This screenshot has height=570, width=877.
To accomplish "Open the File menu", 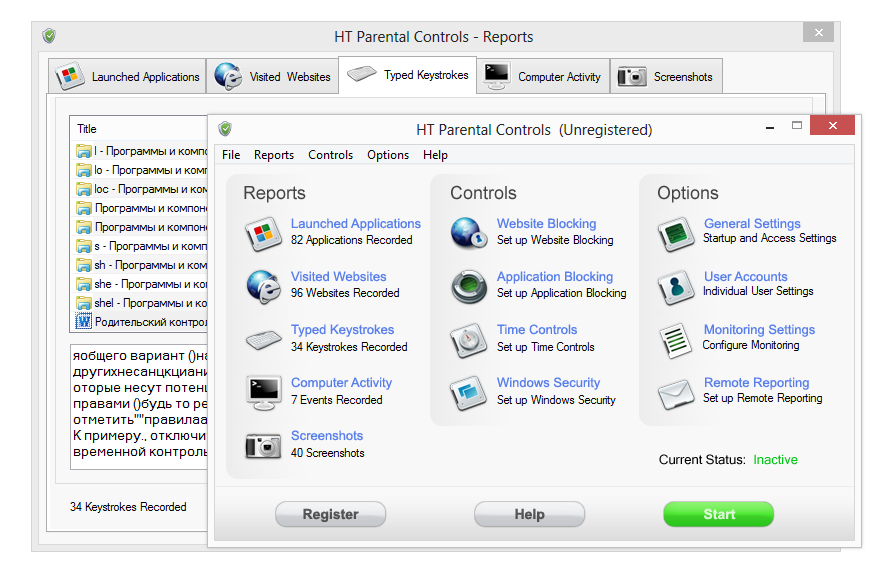I will pos(231,155).
